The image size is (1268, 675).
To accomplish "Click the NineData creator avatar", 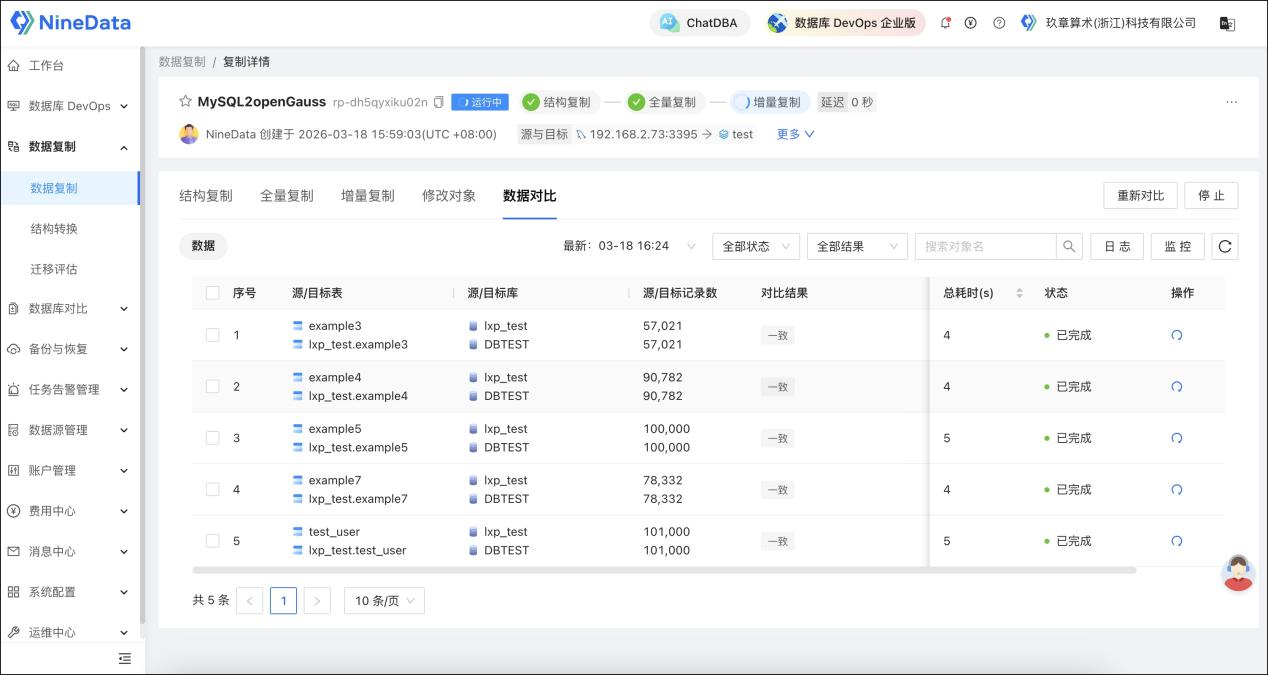I will click(x=189, y=134).
